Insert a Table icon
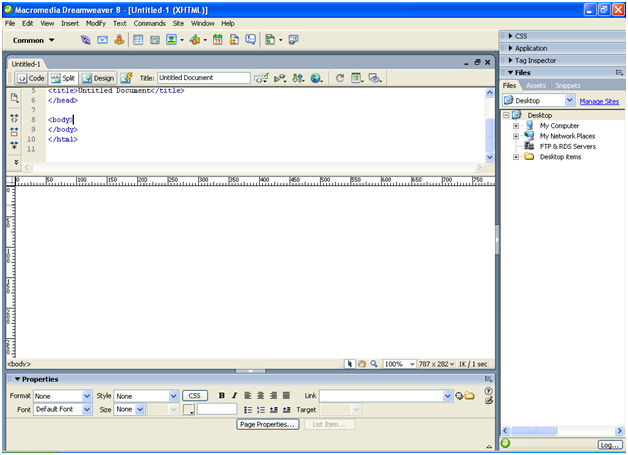 coord(138,40)
